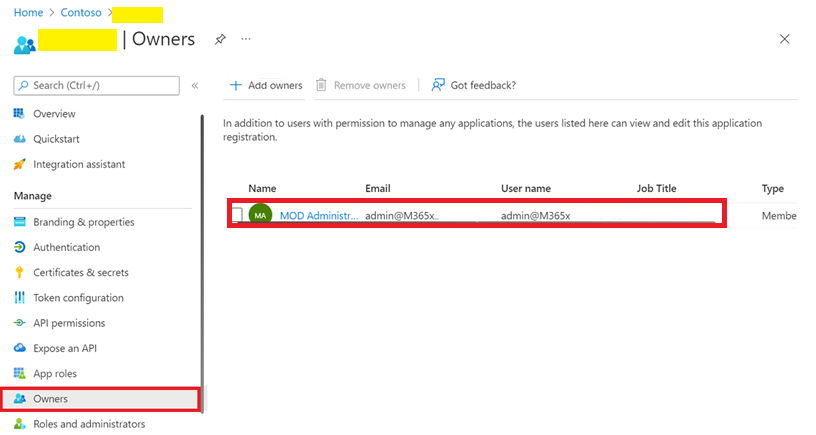Open Roles and administrators
The width and height of the screenshot is (816, 435).
[89, 424]
